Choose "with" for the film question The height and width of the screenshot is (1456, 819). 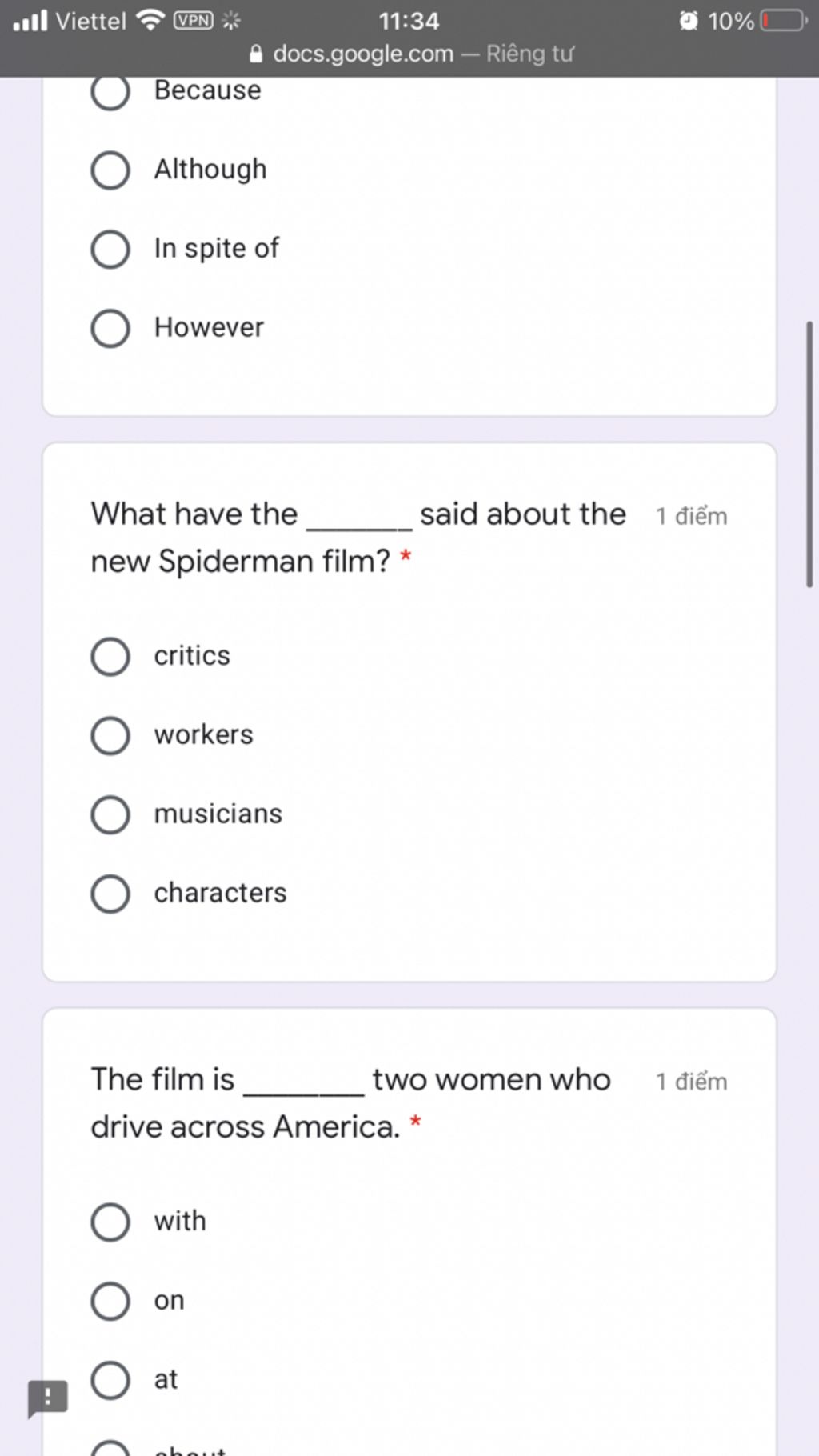coord(110,1222)
